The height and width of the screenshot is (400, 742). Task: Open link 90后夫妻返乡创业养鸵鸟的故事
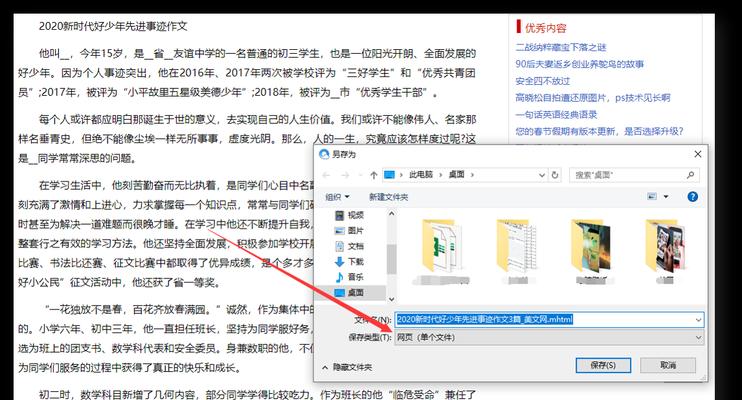[579, 64]
